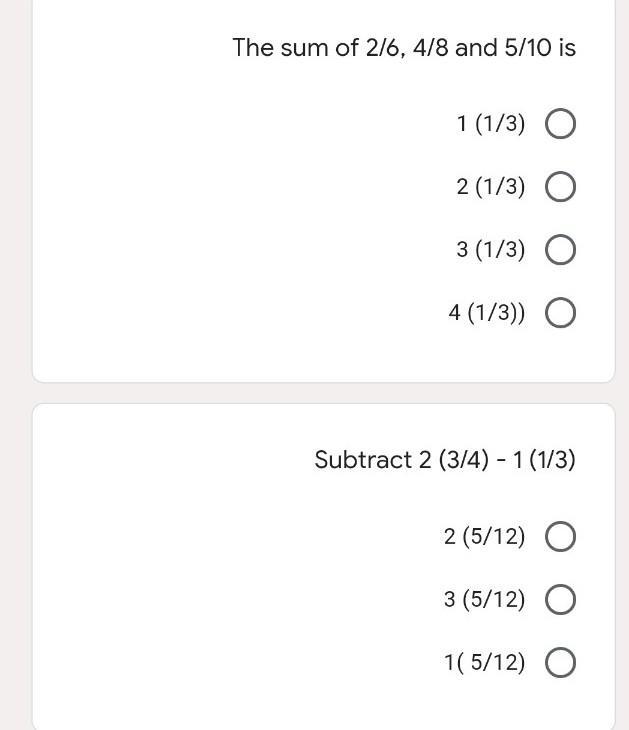Choose the 3 (5/12) radio circle
This screenshot has width=629, height=730.
pyautogui.click(x=560, y=599)
